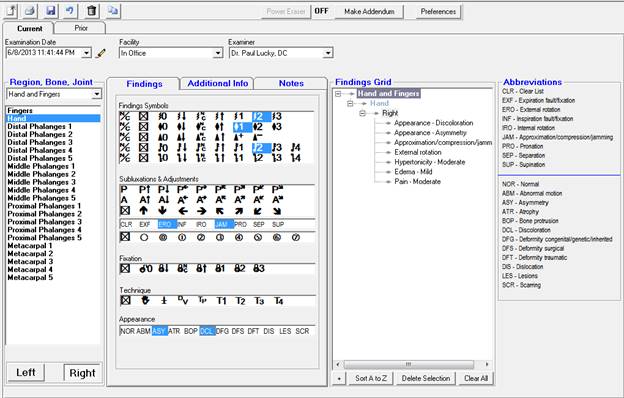Undo the last action via blue arrow icon
The image size is (624, 398).
(70, 11)
